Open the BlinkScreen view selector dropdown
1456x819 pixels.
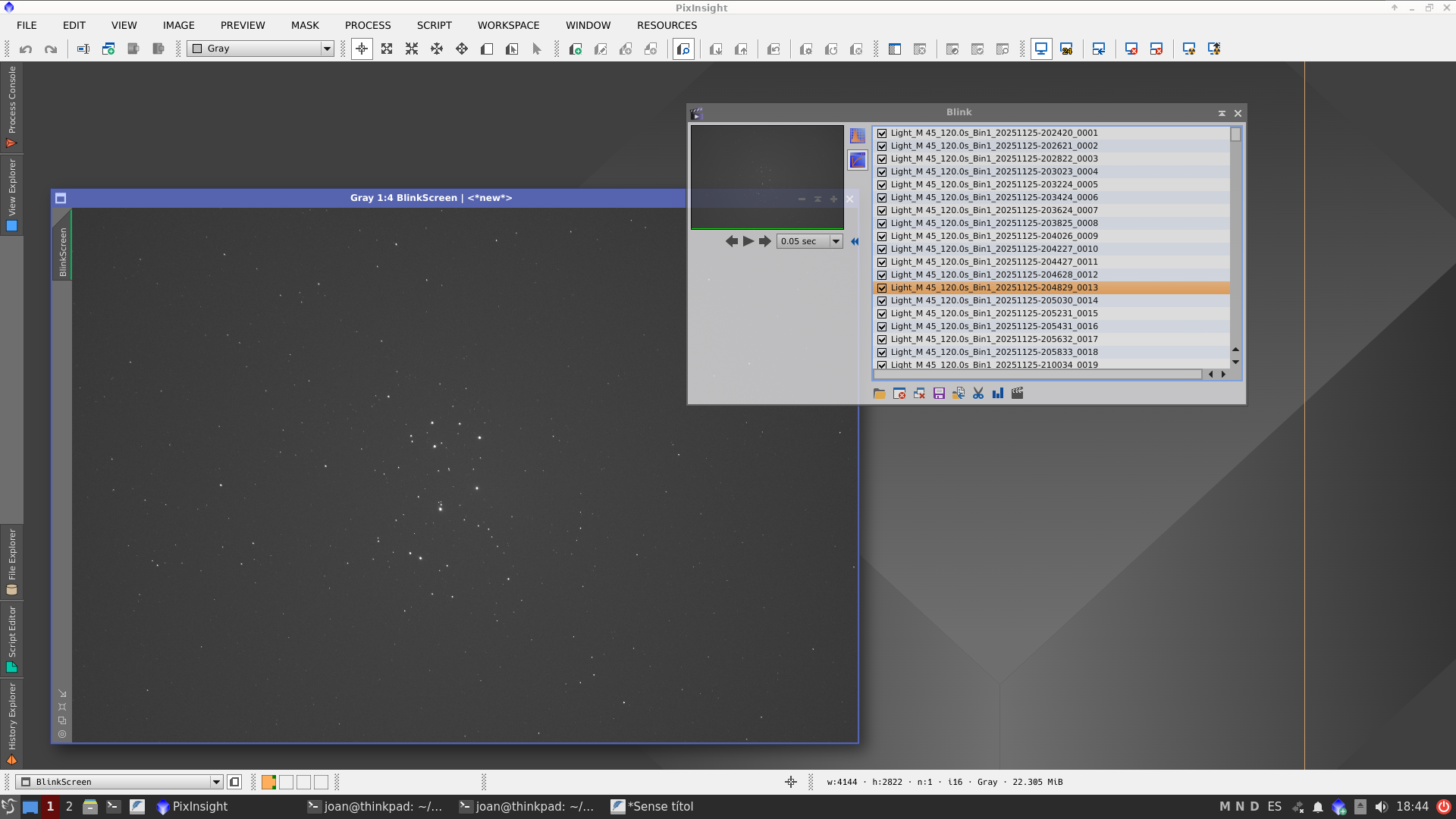[x=216, y=782]
